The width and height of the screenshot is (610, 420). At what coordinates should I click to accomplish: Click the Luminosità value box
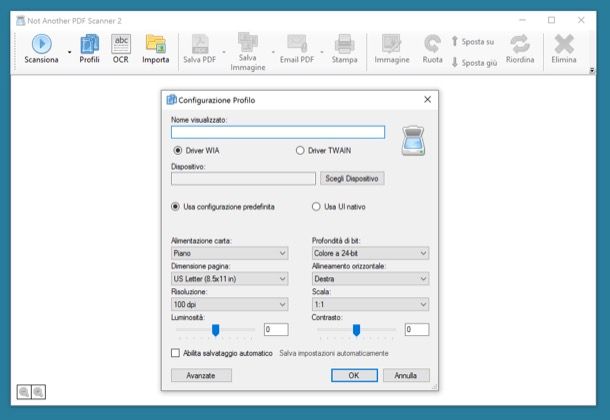[276, 329]
